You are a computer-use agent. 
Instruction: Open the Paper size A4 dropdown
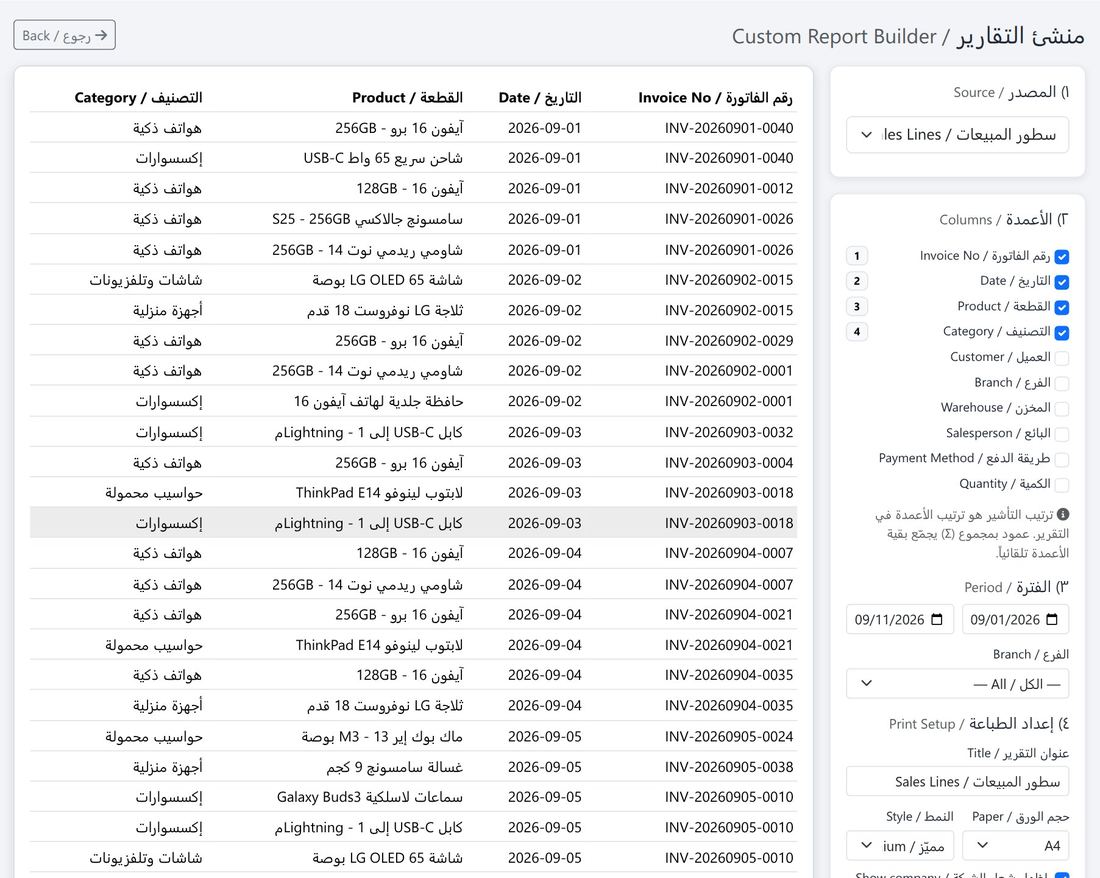tap(1015, 845)
